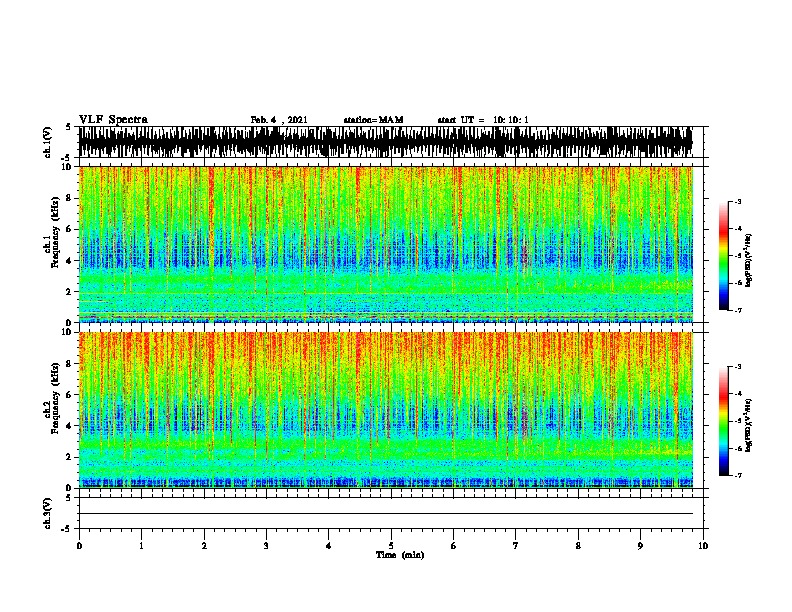
Task: Click the "ch.1(V)" waveform axis label
Action: tap(48, 142)
